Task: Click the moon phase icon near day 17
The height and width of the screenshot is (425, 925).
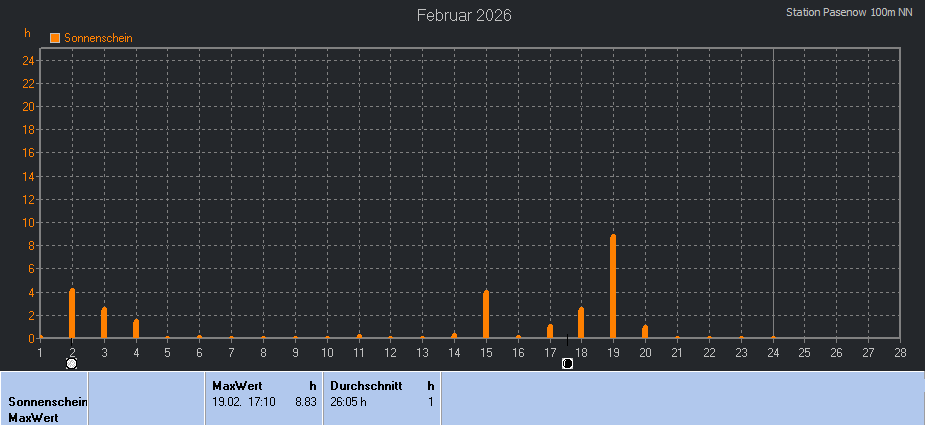Action: [567, 364]
